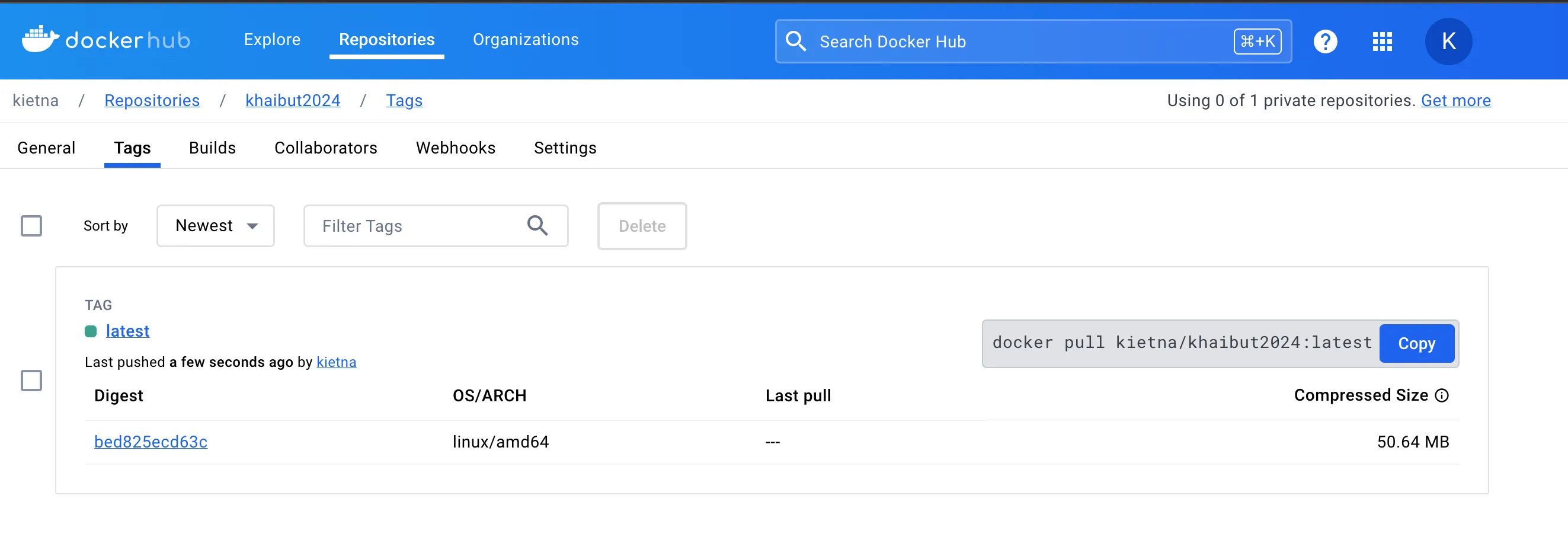Open the K user avatar menu
The image size is (1568, 556).
[1448, 41]
